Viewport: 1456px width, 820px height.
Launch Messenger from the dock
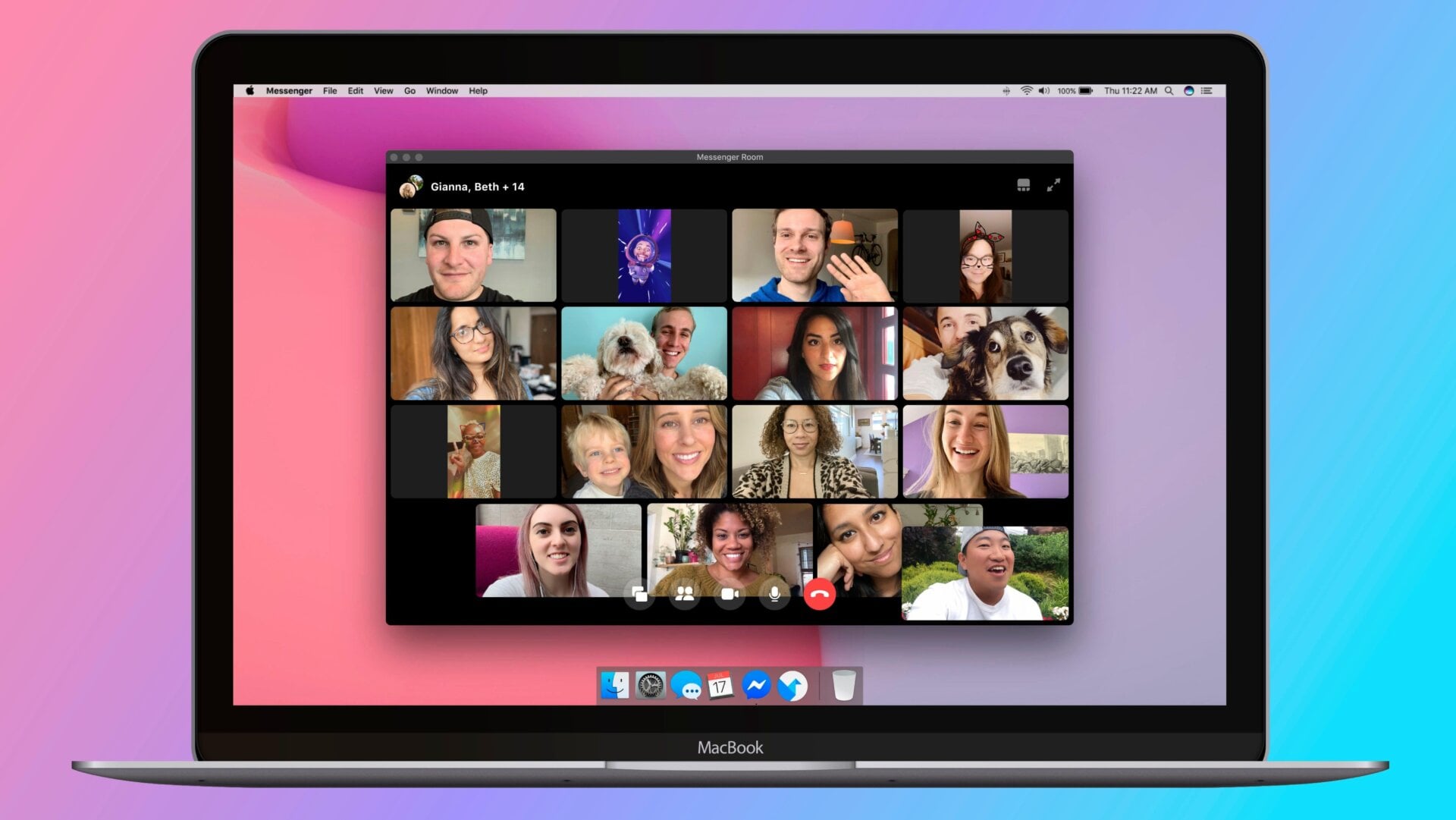point(756,686)
